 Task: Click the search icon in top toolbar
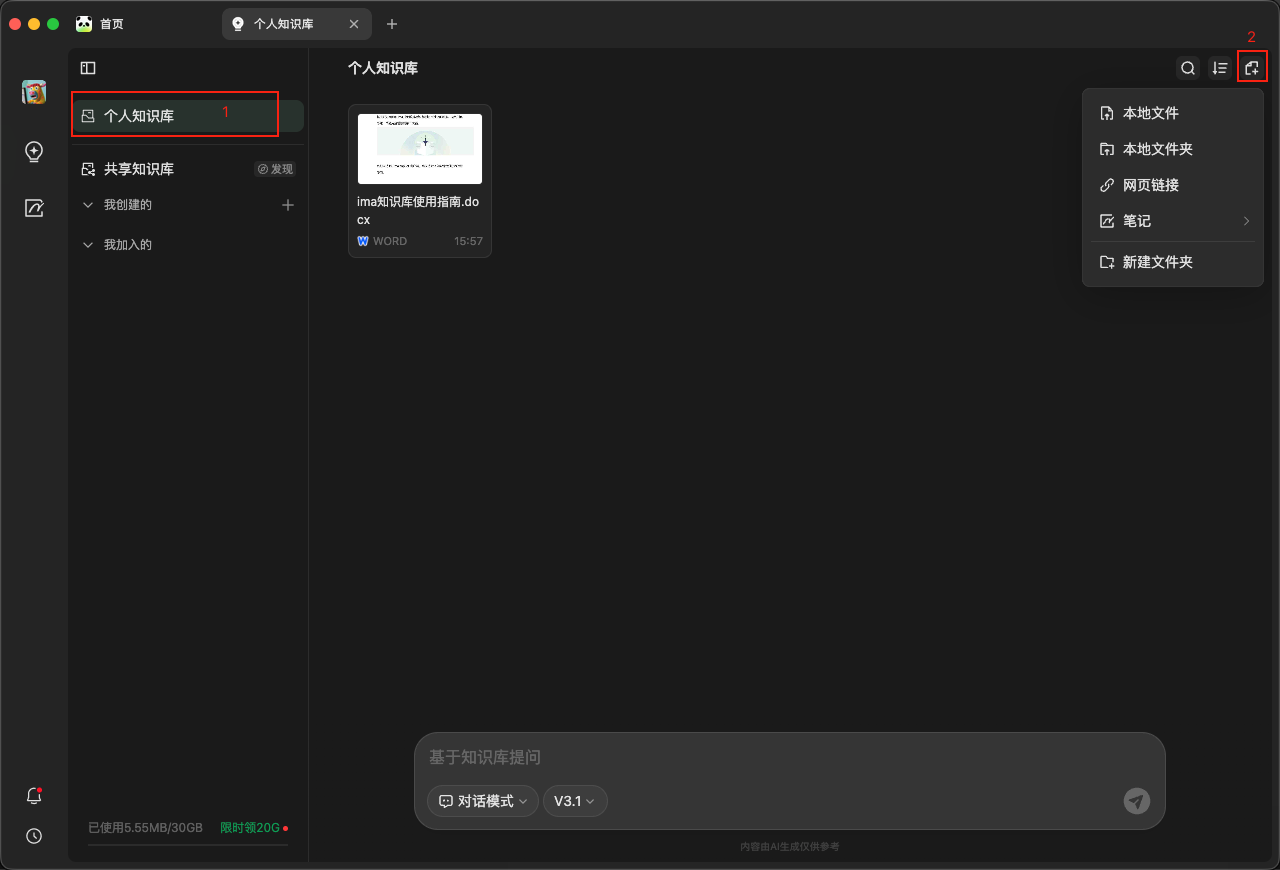click(1188, 68)
